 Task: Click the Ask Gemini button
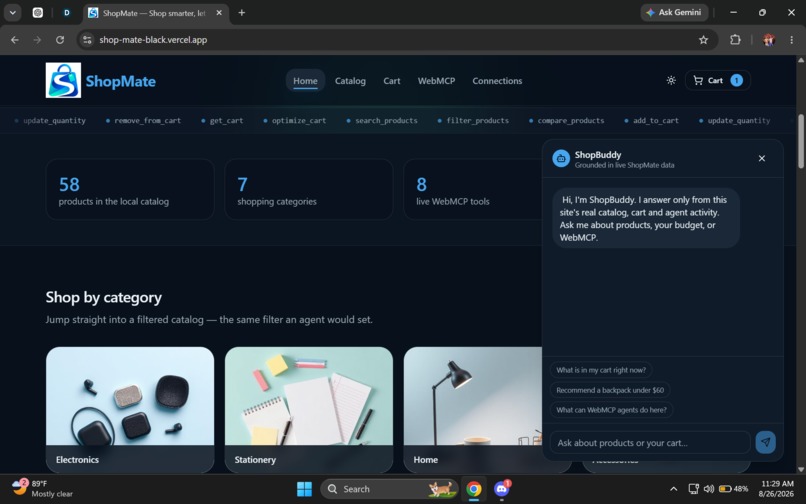674,12
